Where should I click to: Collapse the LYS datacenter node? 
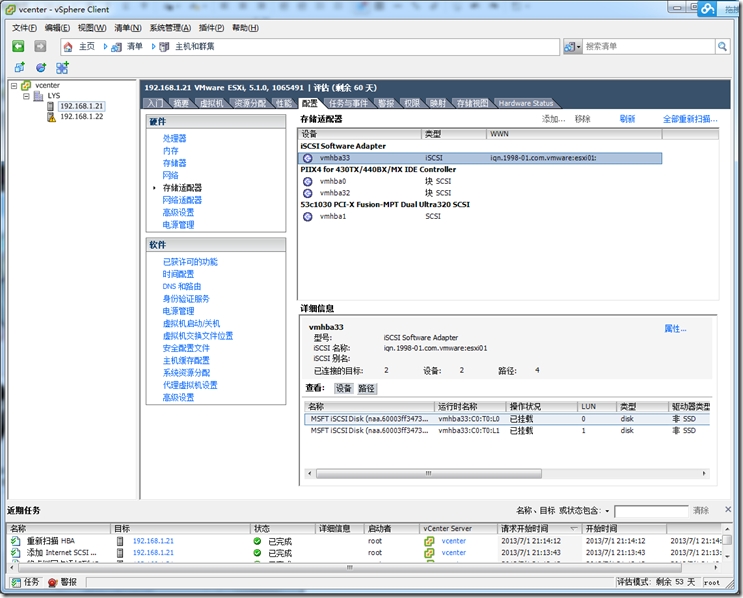26,96
